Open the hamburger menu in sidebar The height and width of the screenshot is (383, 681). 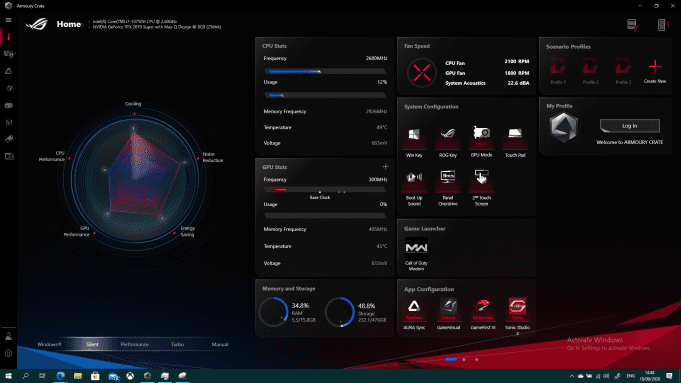[x=8, y=20]
